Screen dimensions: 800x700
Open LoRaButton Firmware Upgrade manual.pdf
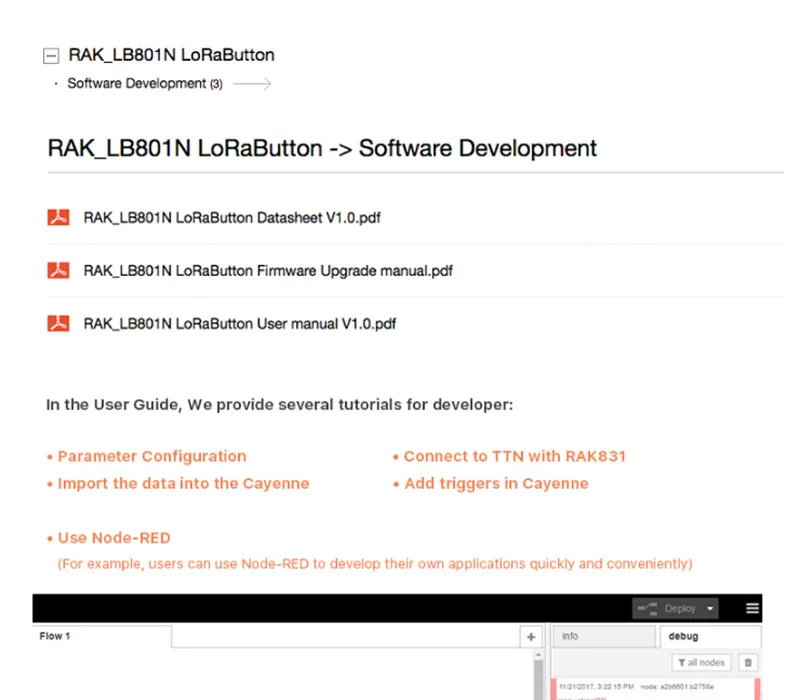click(268, 270)
